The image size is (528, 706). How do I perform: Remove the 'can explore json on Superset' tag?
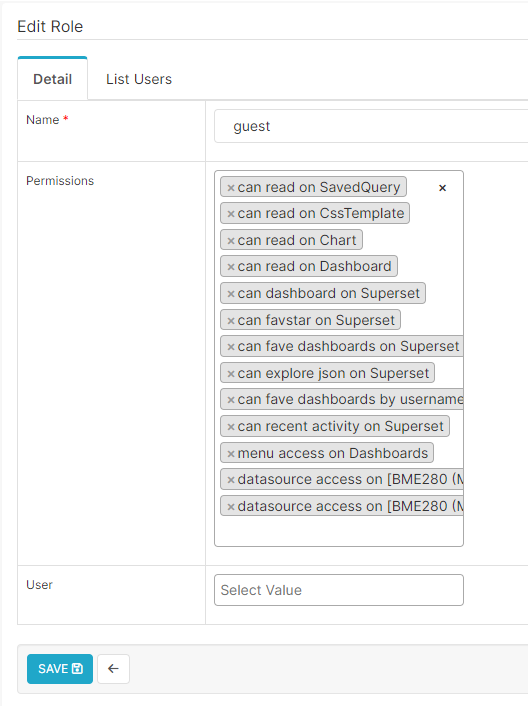coord(231,374)
